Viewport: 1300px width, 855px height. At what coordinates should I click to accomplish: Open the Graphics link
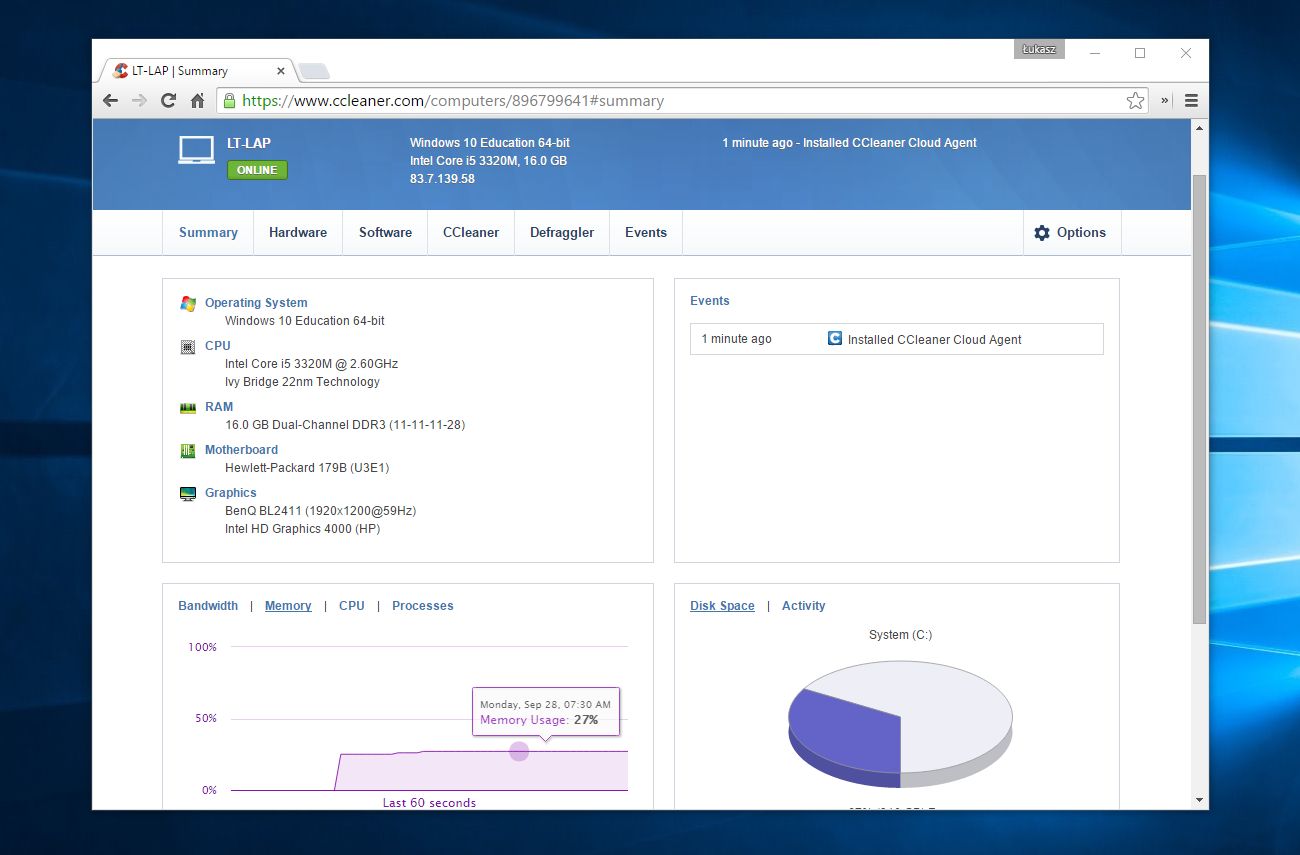tap(231, 493)
